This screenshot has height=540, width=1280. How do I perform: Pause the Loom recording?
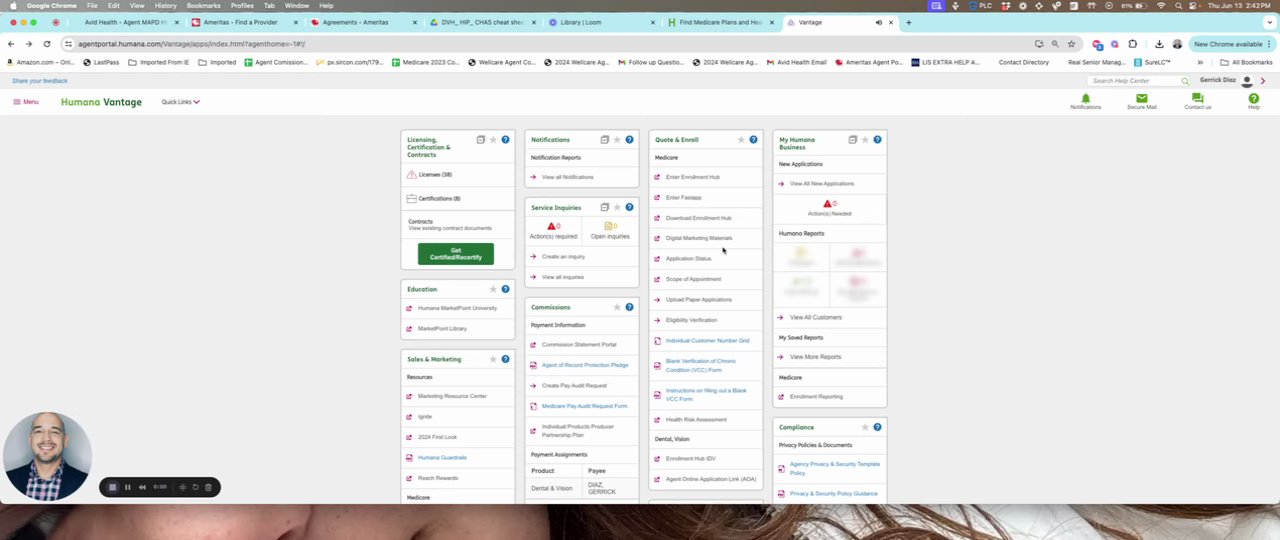(127, 487)
